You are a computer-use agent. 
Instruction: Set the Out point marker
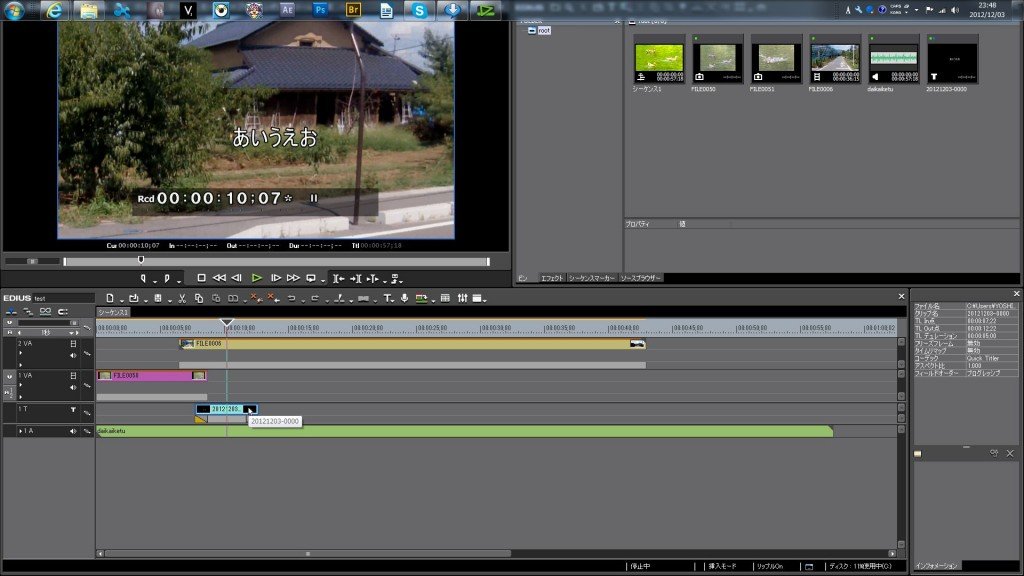pyautogui.click(x=167, y=278)
